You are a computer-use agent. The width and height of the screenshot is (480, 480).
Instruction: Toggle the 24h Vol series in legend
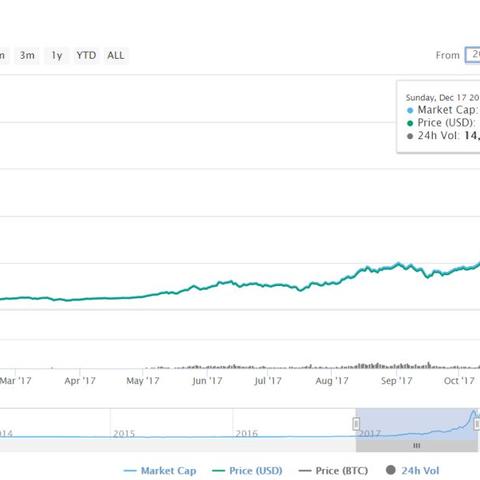click(413, 471)
